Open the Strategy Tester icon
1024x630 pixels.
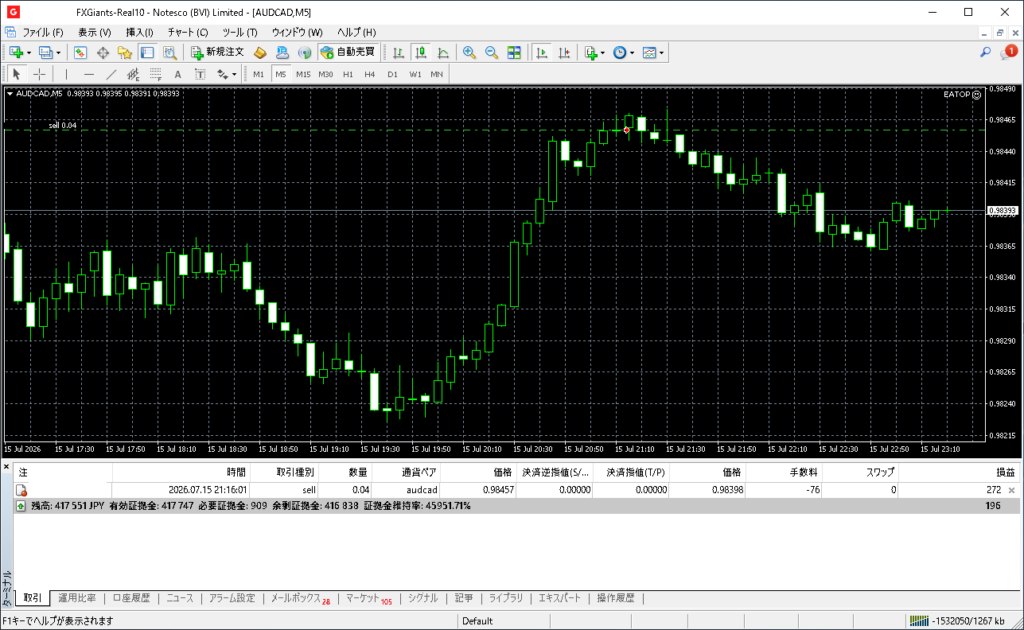click(x=170, y=53)
